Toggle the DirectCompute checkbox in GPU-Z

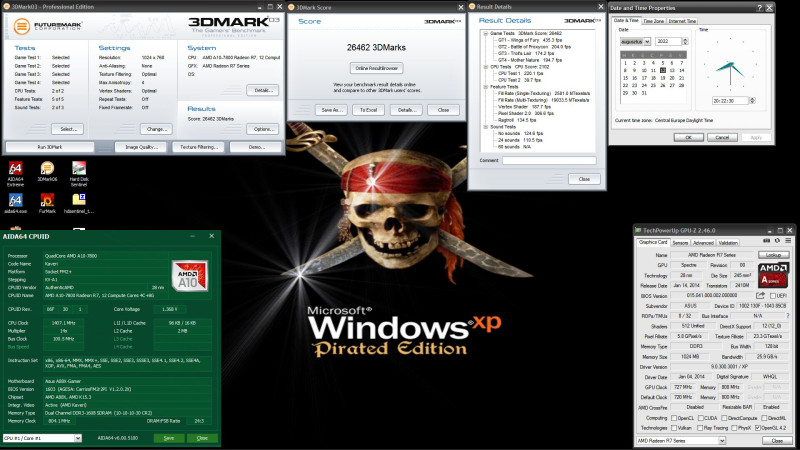[x=724, y=418]
